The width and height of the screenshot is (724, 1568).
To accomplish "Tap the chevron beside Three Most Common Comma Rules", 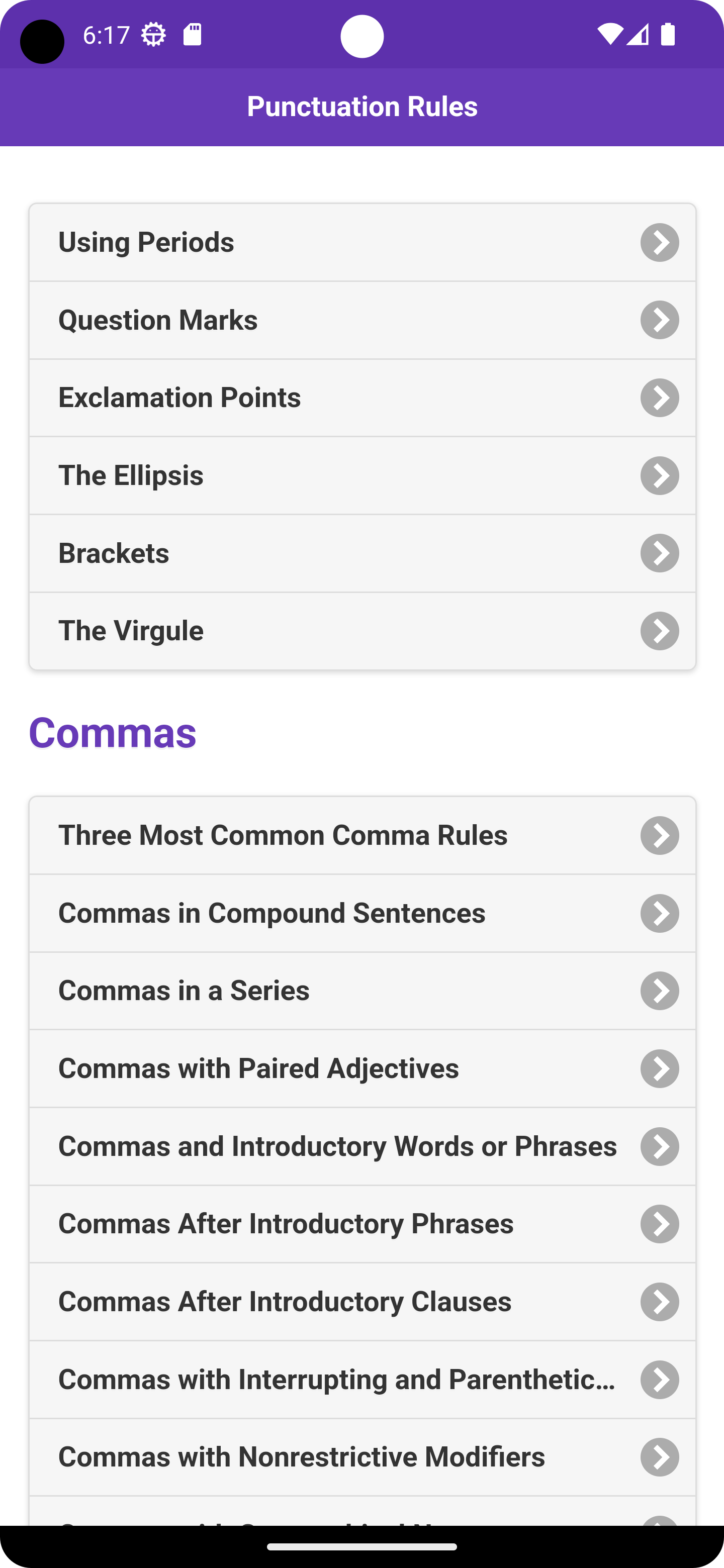I will pyautogui.click(x=660, y=835).
